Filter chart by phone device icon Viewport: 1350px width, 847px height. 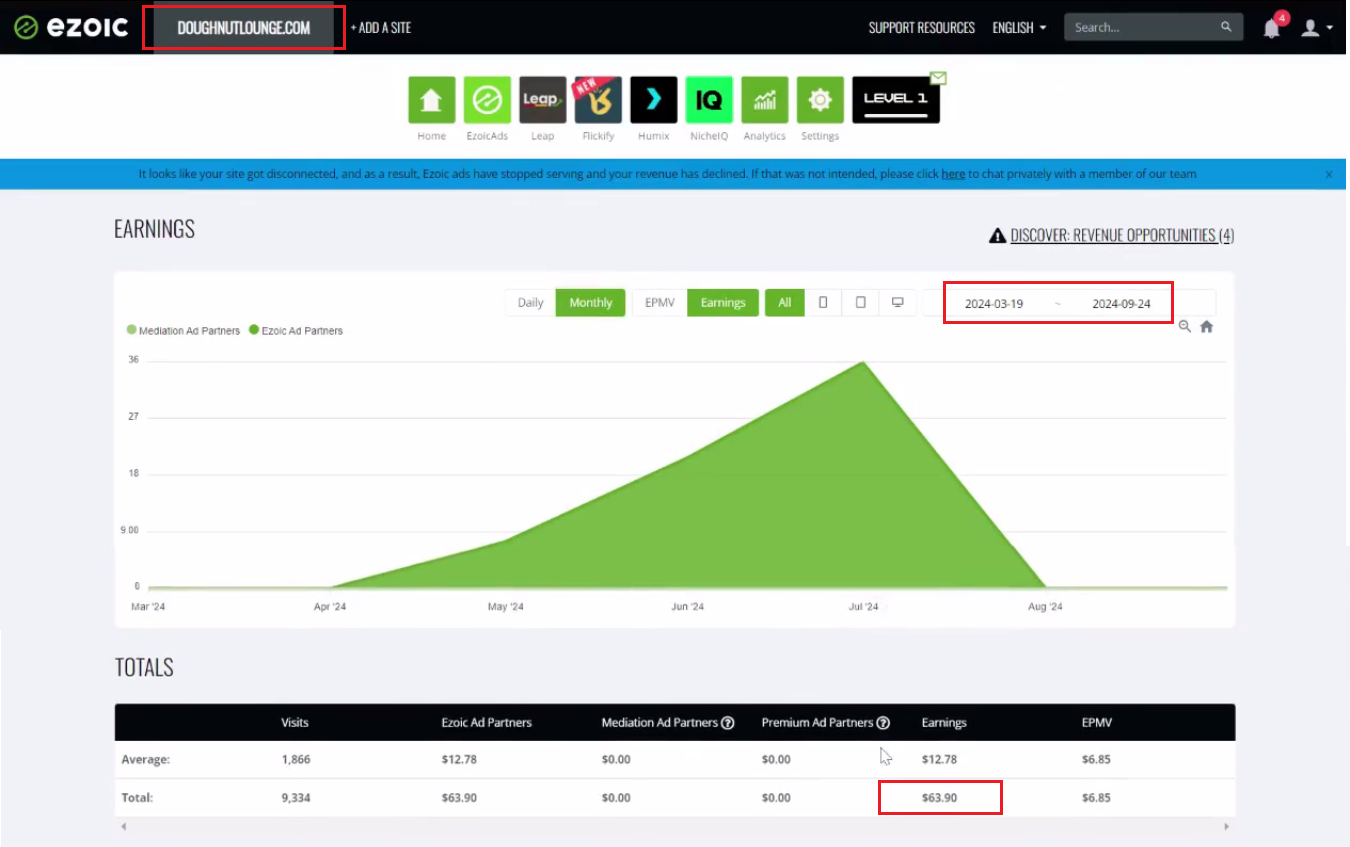coord(823,302)
